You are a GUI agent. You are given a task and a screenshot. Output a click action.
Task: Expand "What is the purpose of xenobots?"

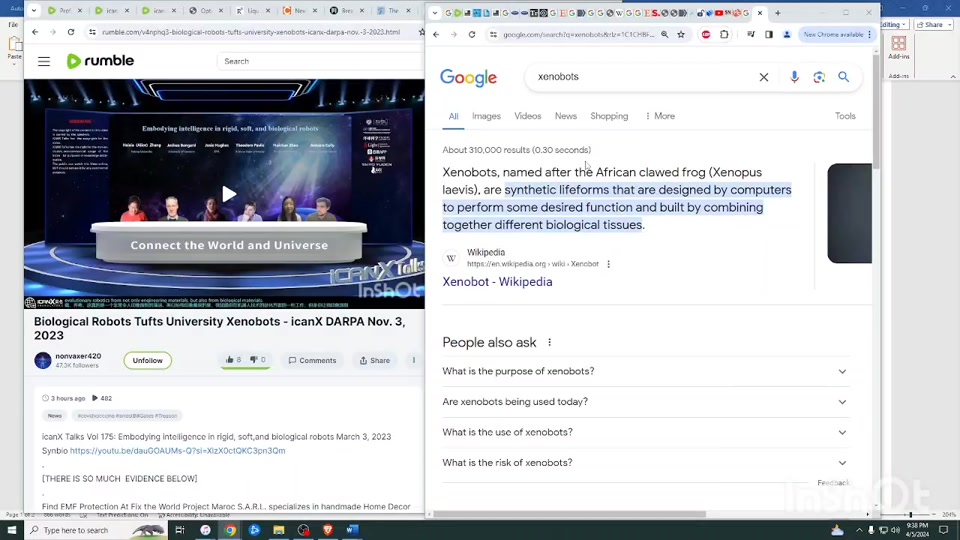coord(645,371)
